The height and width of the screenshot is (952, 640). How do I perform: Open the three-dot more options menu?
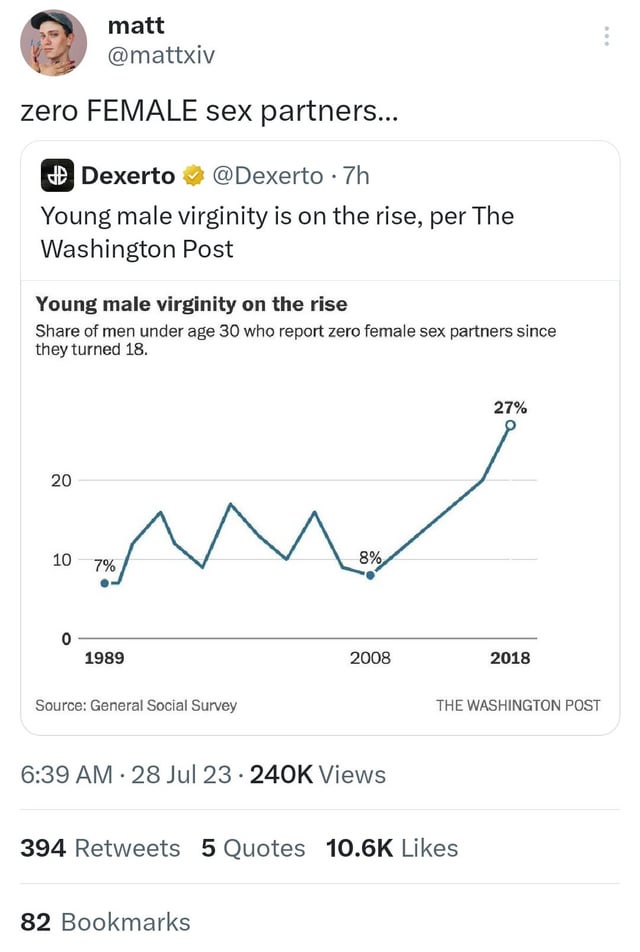click(x=606, y=36)
